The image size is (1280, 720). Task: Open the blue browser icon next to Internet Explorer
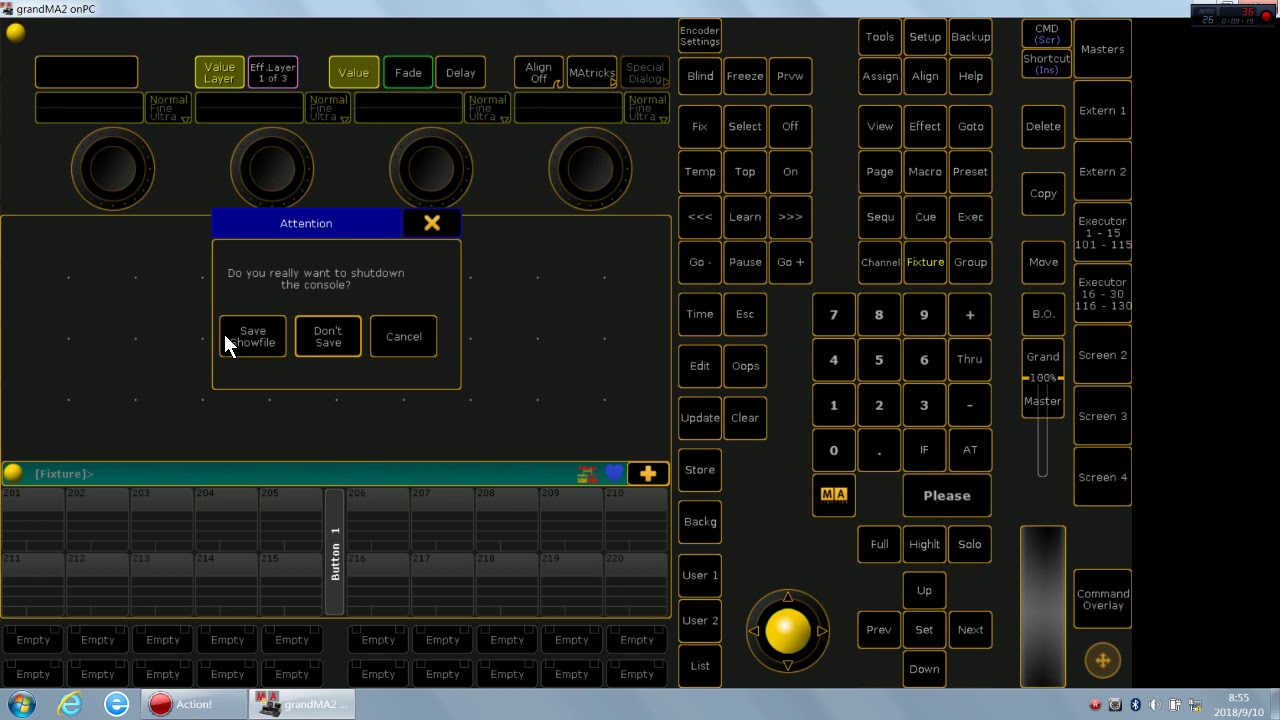116,704
